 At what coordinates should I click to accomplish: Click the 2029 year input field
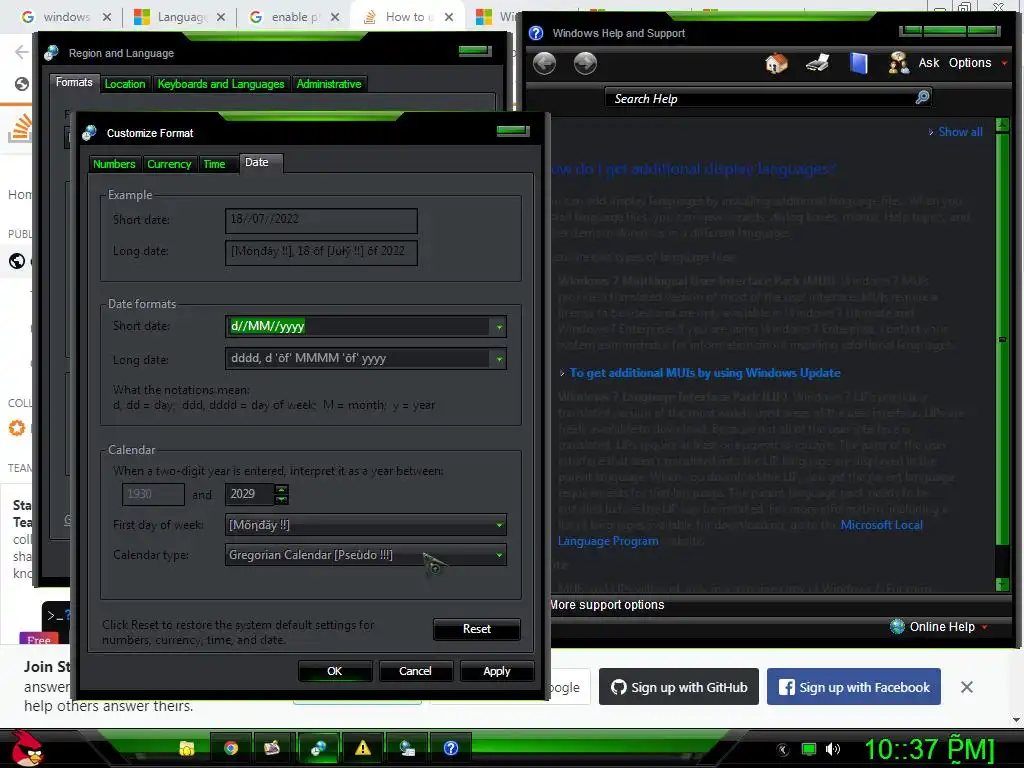[249, 494]
